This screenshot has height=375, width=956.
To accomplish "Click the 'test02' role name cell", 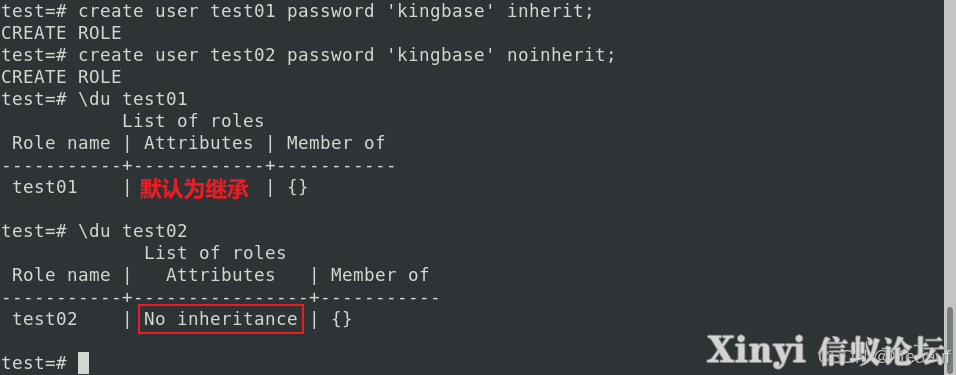I will tap(45, 319).
